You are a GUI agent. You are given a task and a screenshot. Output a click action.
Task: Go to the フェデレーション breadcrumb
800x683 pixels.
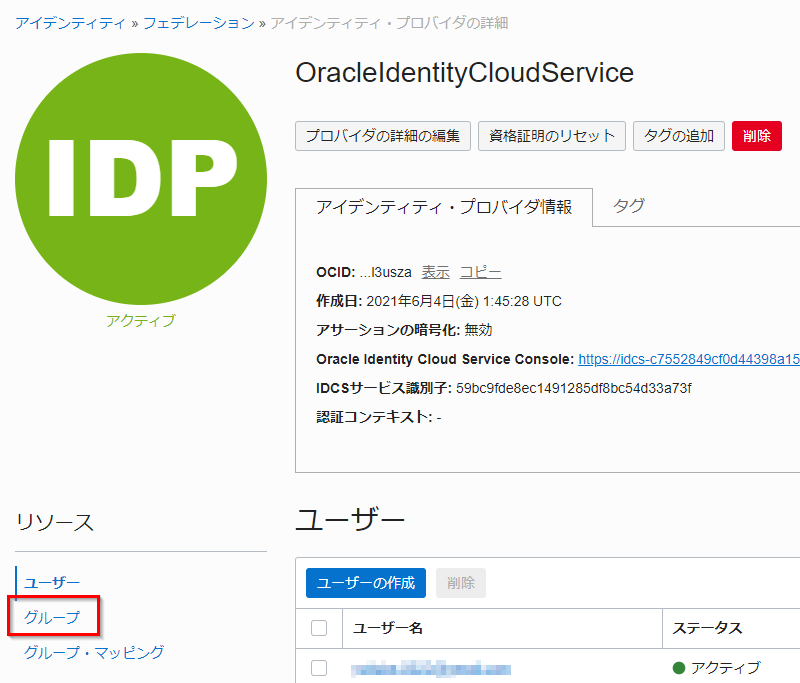(x=198, y=22)
